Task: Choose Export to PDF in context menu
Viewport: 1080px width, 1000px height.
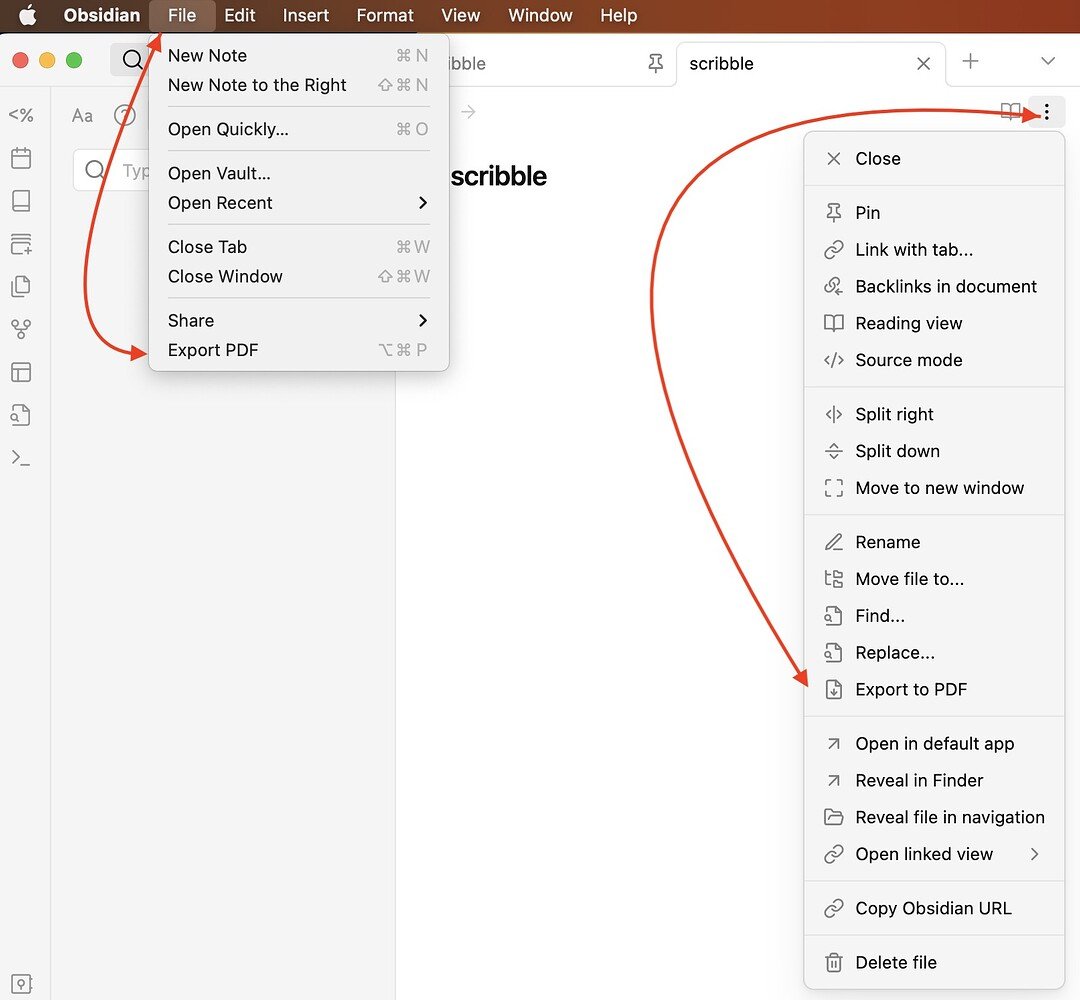Action: [910, 689]
